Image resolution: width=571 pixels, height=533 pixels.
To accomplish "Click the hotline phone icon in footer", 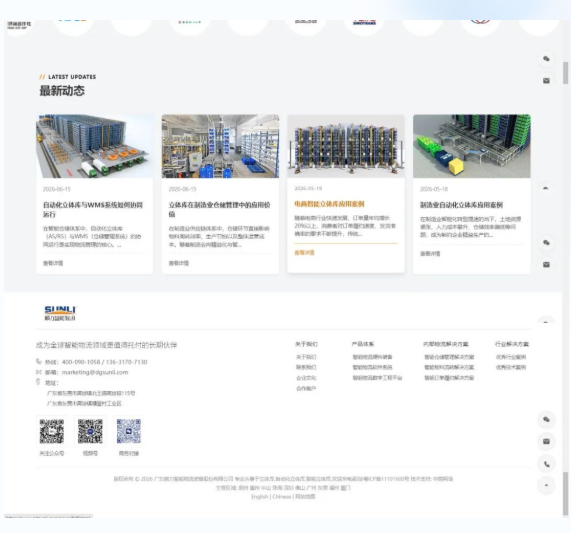I will coord(39,362).
